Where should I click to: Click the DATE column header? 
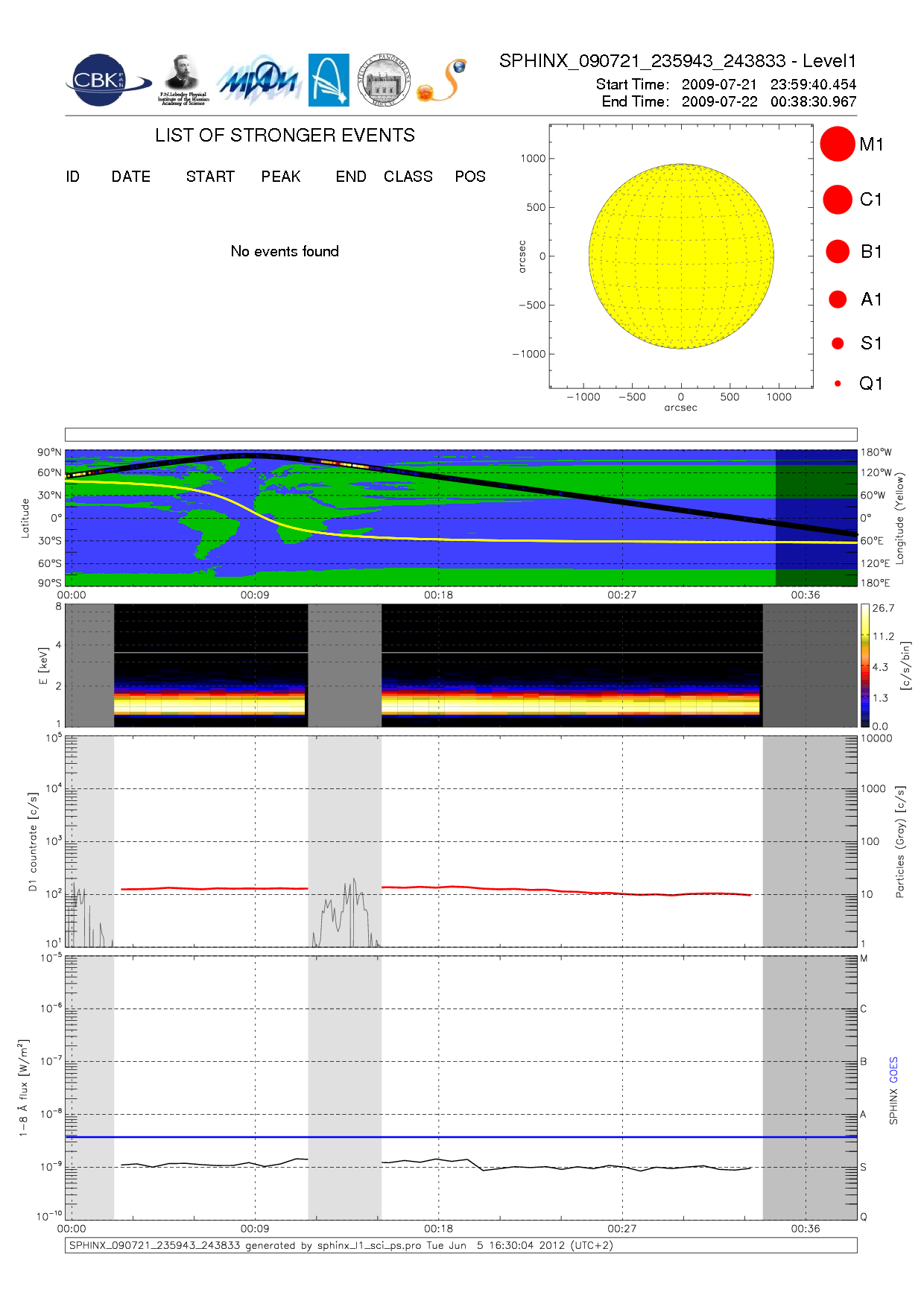point(130,177)
